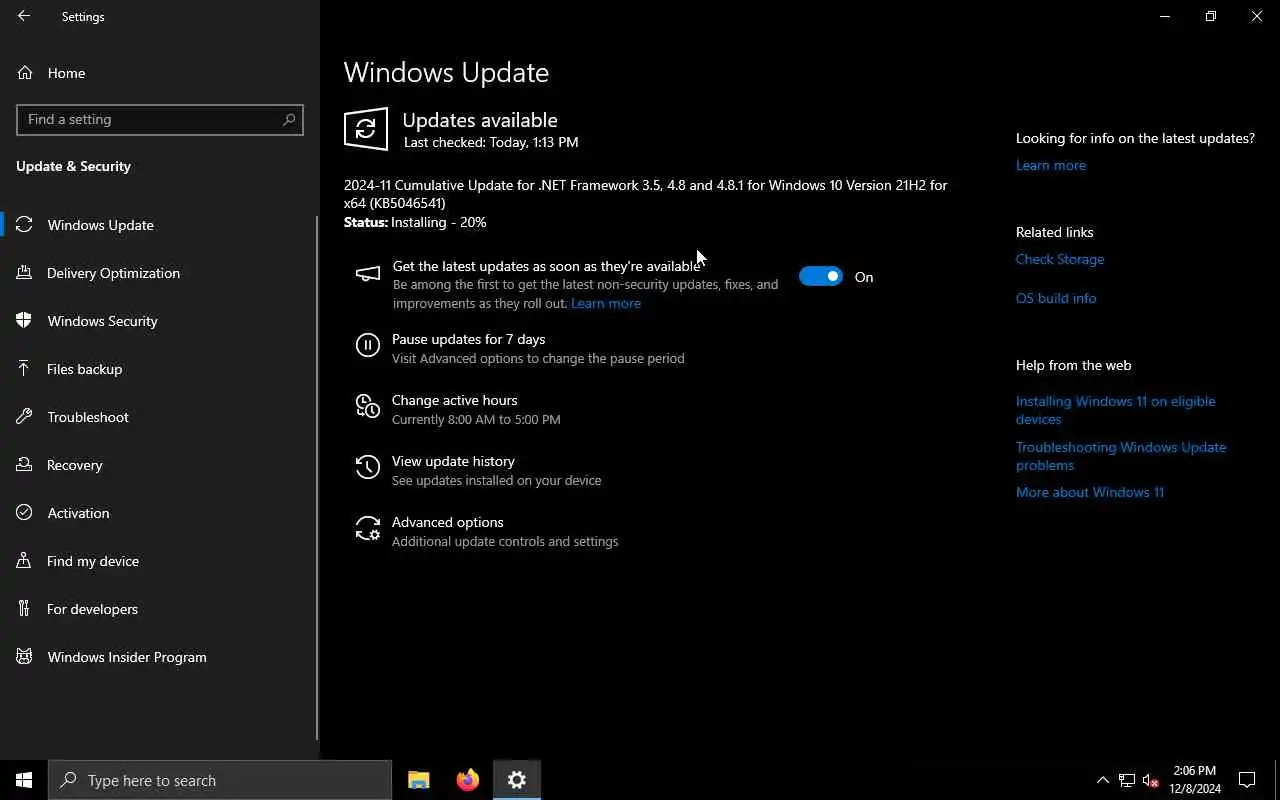
Task: Launch Firefox from the taskbar
Action: 467,780
